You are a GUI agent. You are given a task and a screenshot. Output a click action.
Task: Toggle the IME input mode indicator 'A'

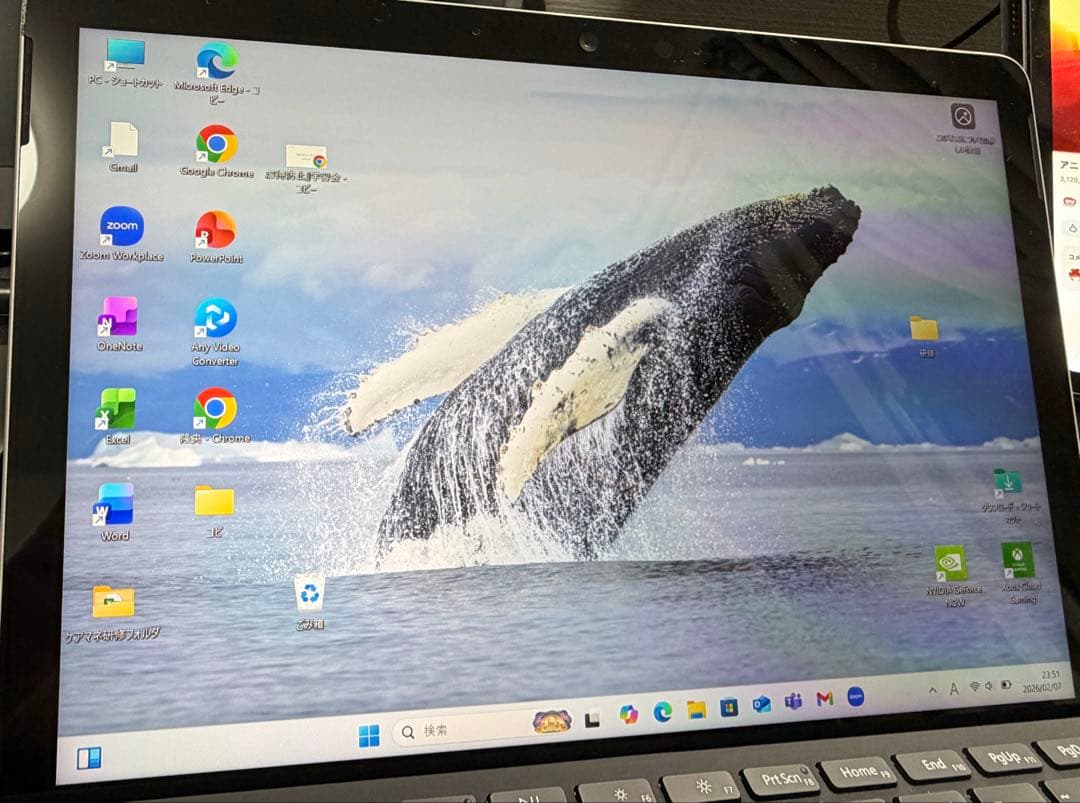953,689
